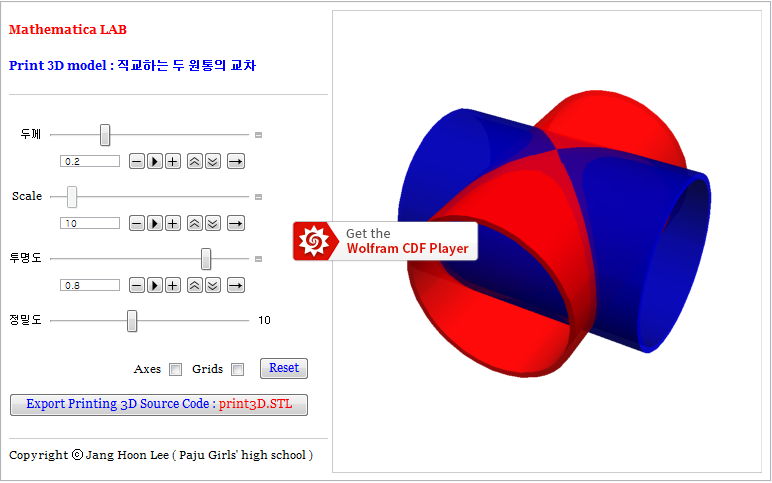Click the Copyright Jang Hoon Lee text
Screen dimensions: 772x483
[161, 455]
